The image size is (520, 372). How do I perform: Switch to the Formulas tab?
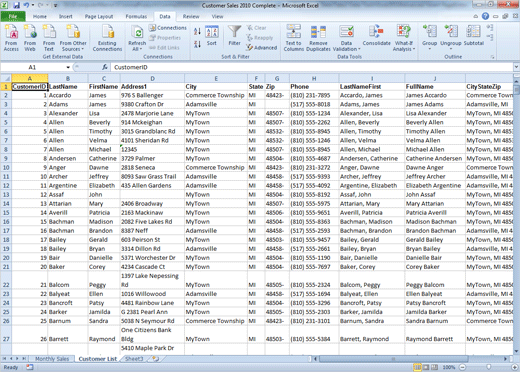[x=136, y=16]
